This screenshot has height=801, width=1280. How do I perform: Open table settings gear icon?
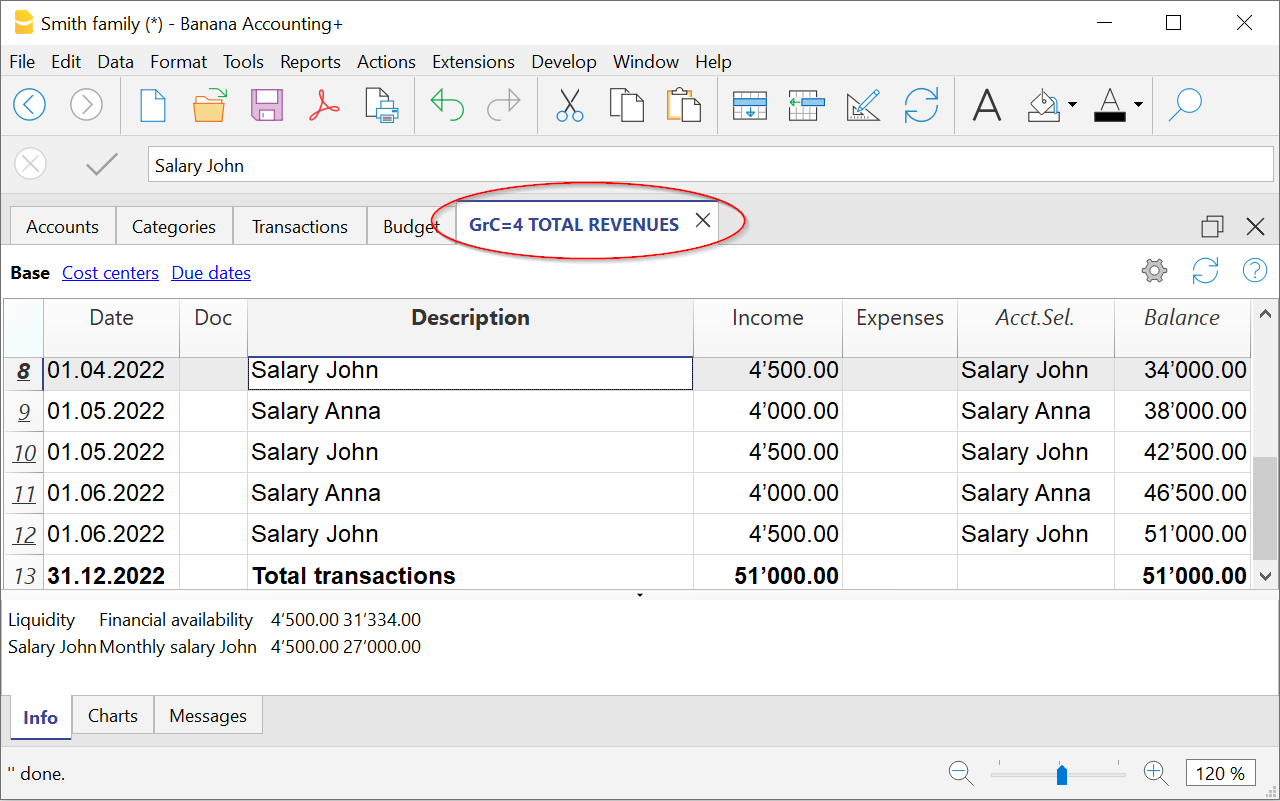[x=1154, y=271]
